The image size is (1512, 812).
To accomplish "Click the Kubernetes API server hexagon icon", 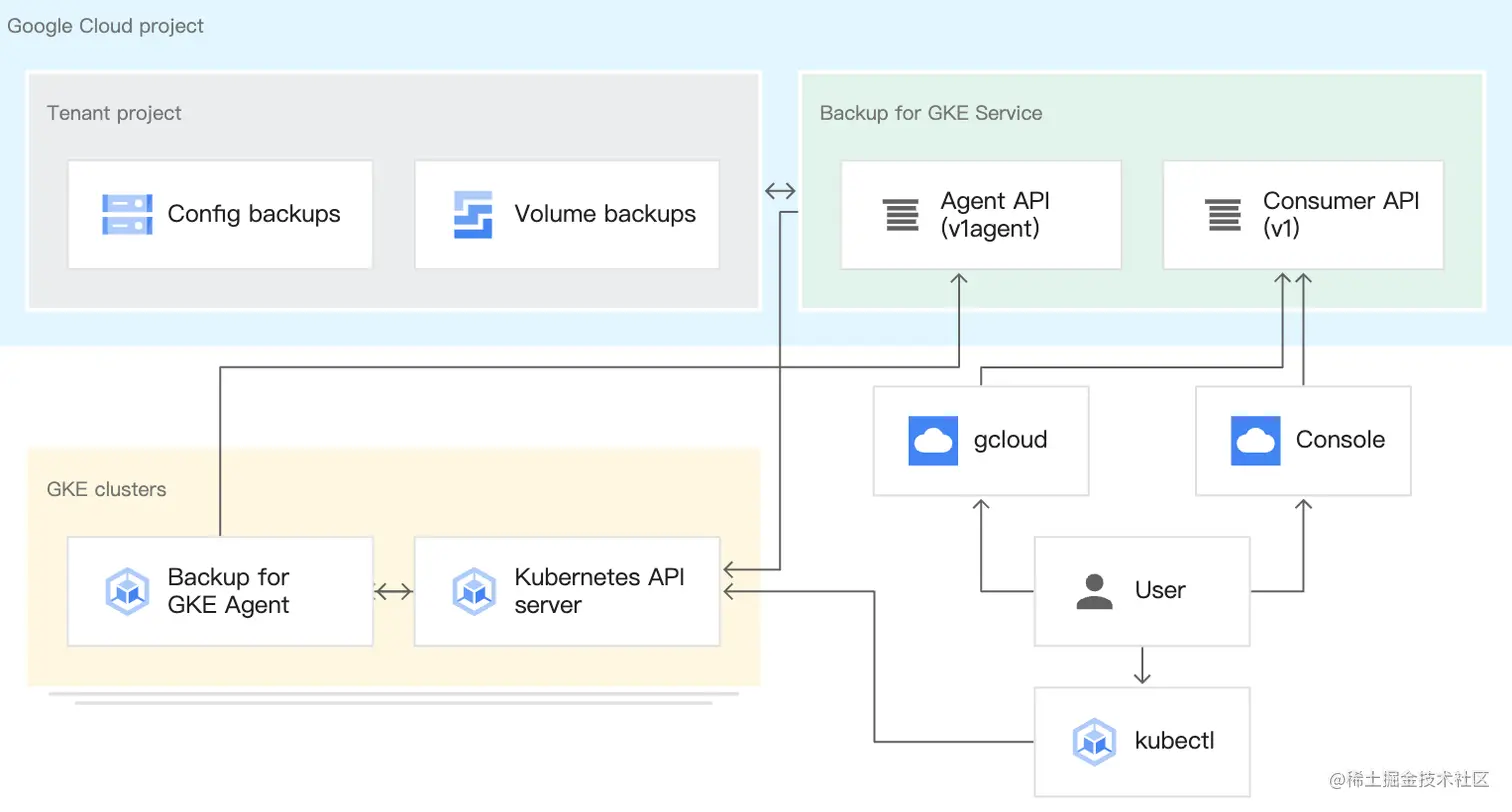I will (x=474, y=591).
